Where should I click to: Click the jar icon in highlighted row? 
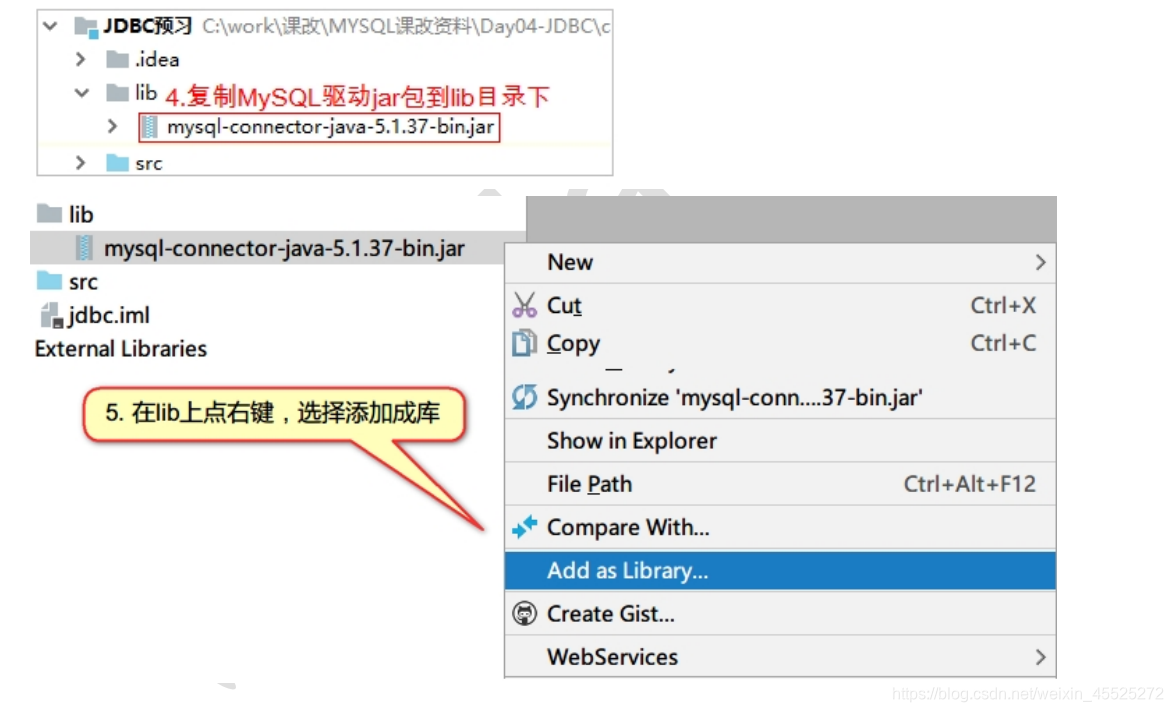coord(85,248)
